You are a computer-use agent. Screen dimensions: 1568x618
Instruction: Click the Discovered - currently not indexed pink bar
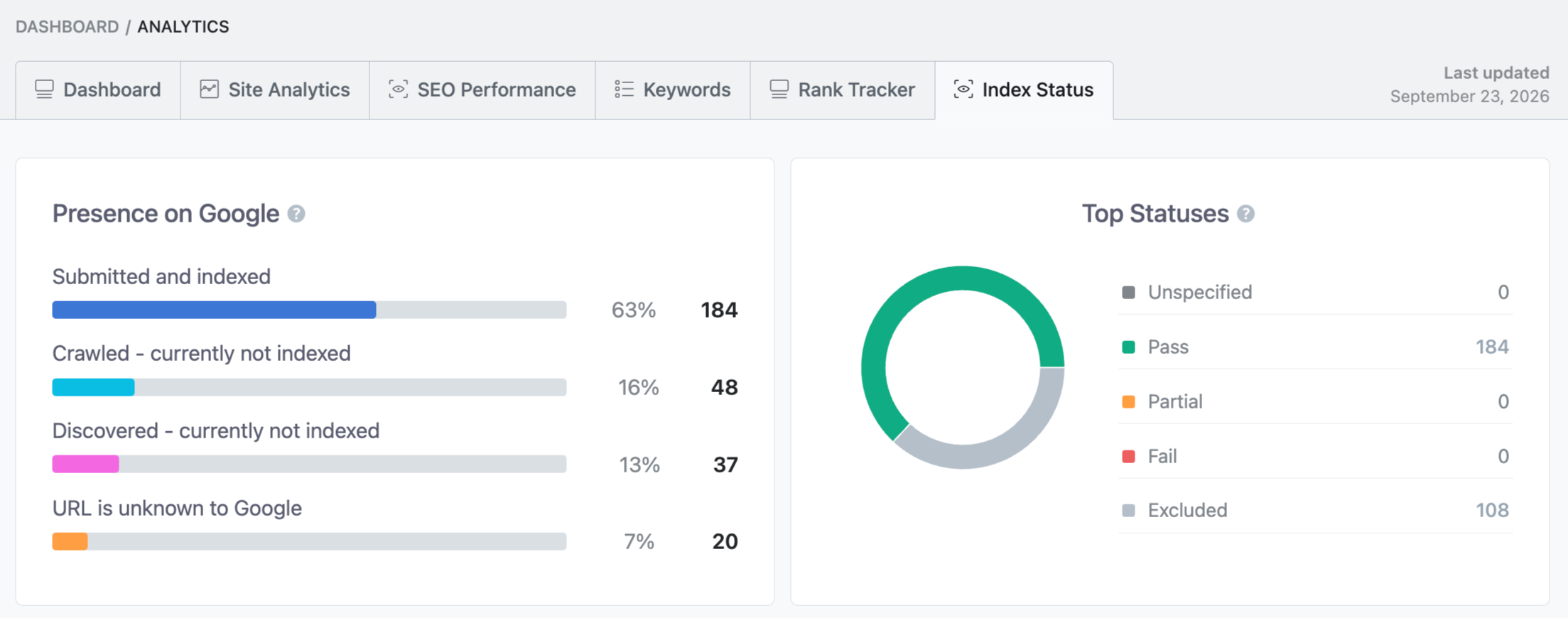[x=85, y=465]
